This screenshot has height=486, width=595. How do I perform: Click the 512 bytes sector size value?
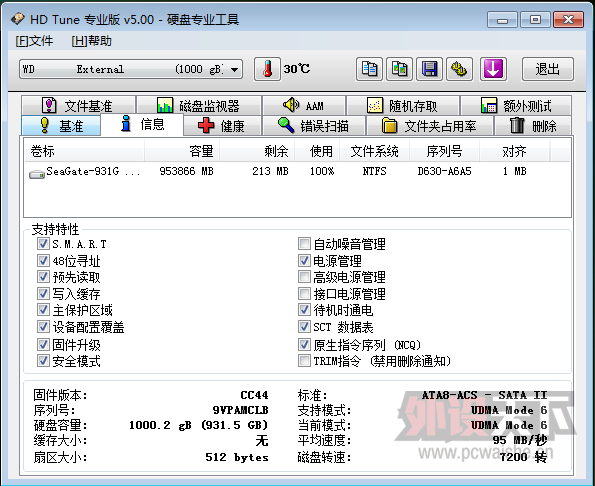coord(237,457)
